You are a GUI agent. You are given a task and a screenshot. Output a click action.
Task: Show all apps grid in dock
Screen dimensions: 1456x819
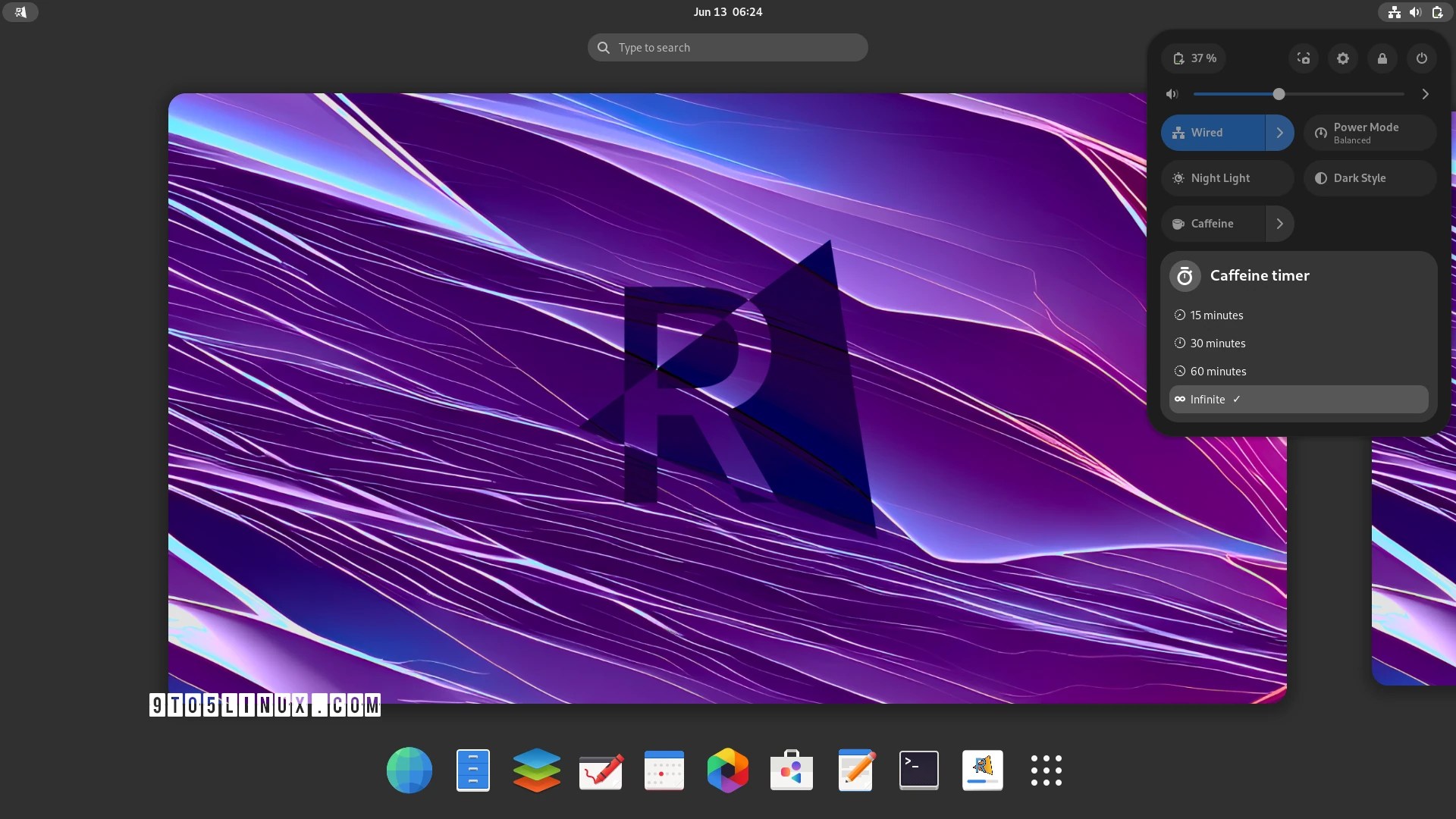pyautogui.click(x=1046, y=770)
